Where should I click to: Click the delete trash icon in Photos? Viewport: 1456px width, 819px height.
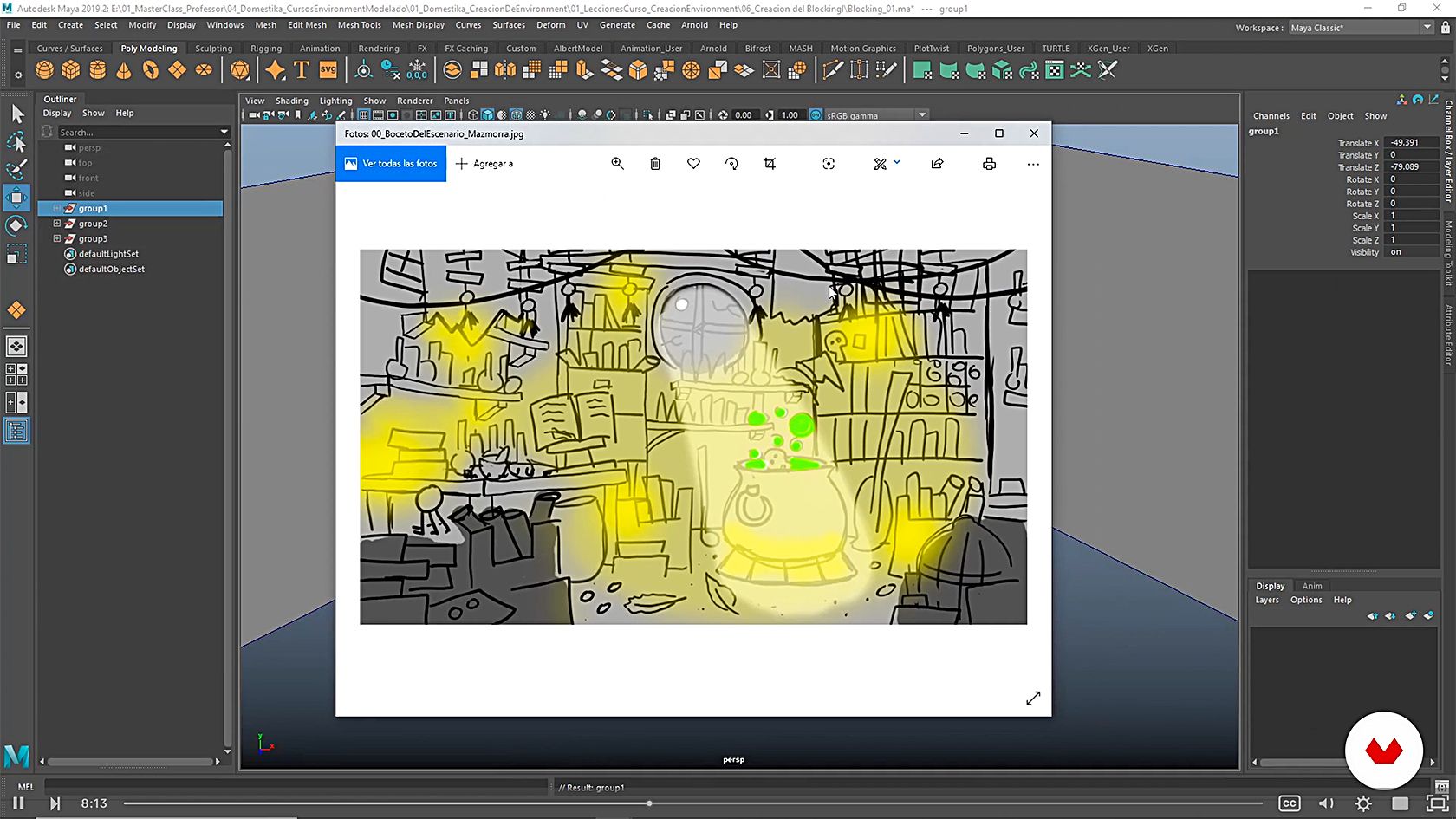(x=655, y=164)
